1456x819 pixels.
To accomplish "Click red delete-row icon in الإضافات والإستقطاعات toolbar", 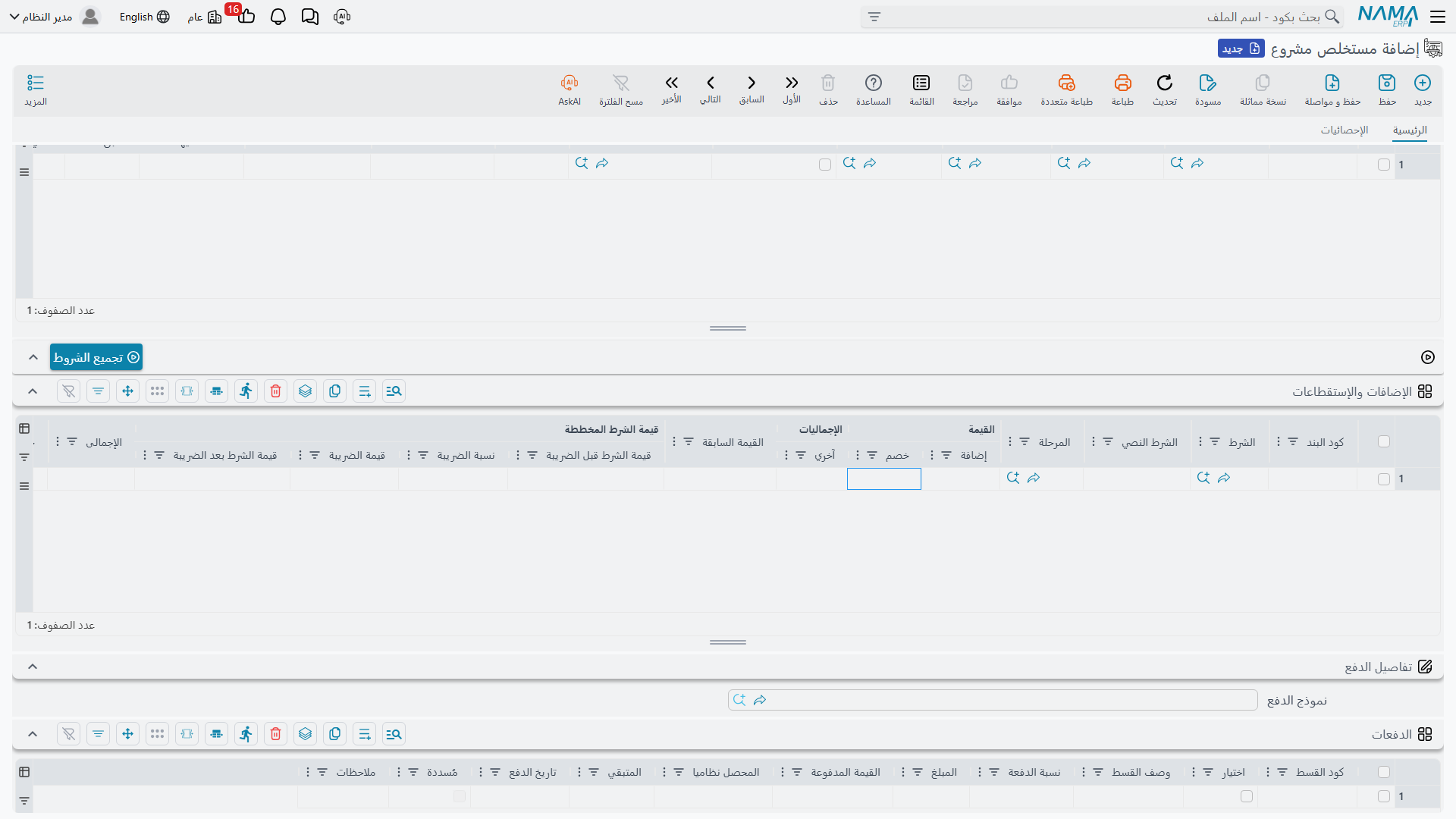I will (276, 391).
